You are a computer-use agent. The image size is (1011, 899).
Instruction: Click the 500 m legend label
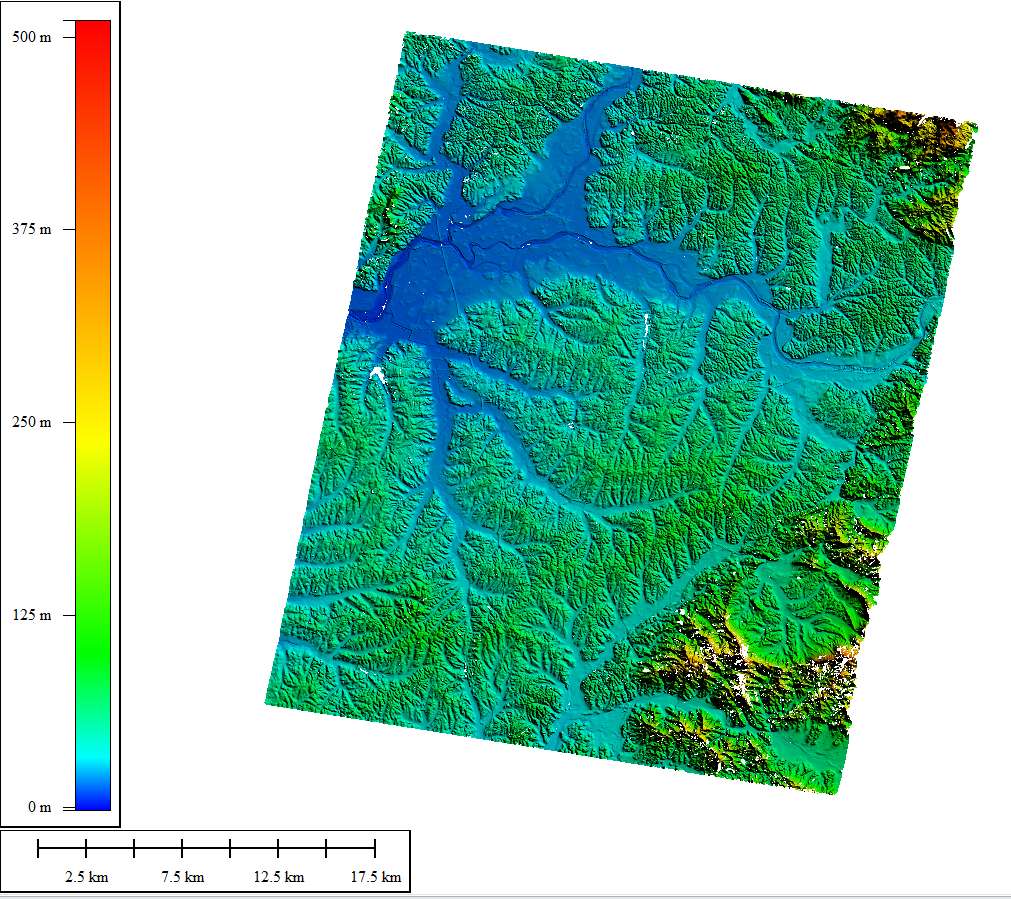point(31,37)
